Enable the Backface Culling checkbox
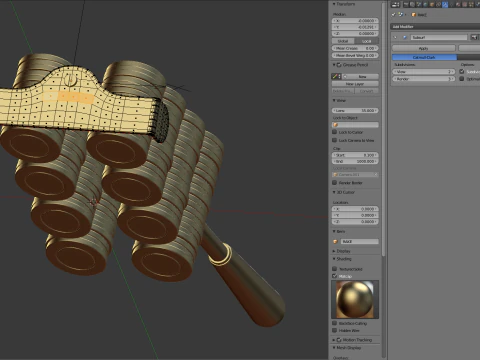Image resolution: width=480 pixels, height=360 pixels. 334,323
